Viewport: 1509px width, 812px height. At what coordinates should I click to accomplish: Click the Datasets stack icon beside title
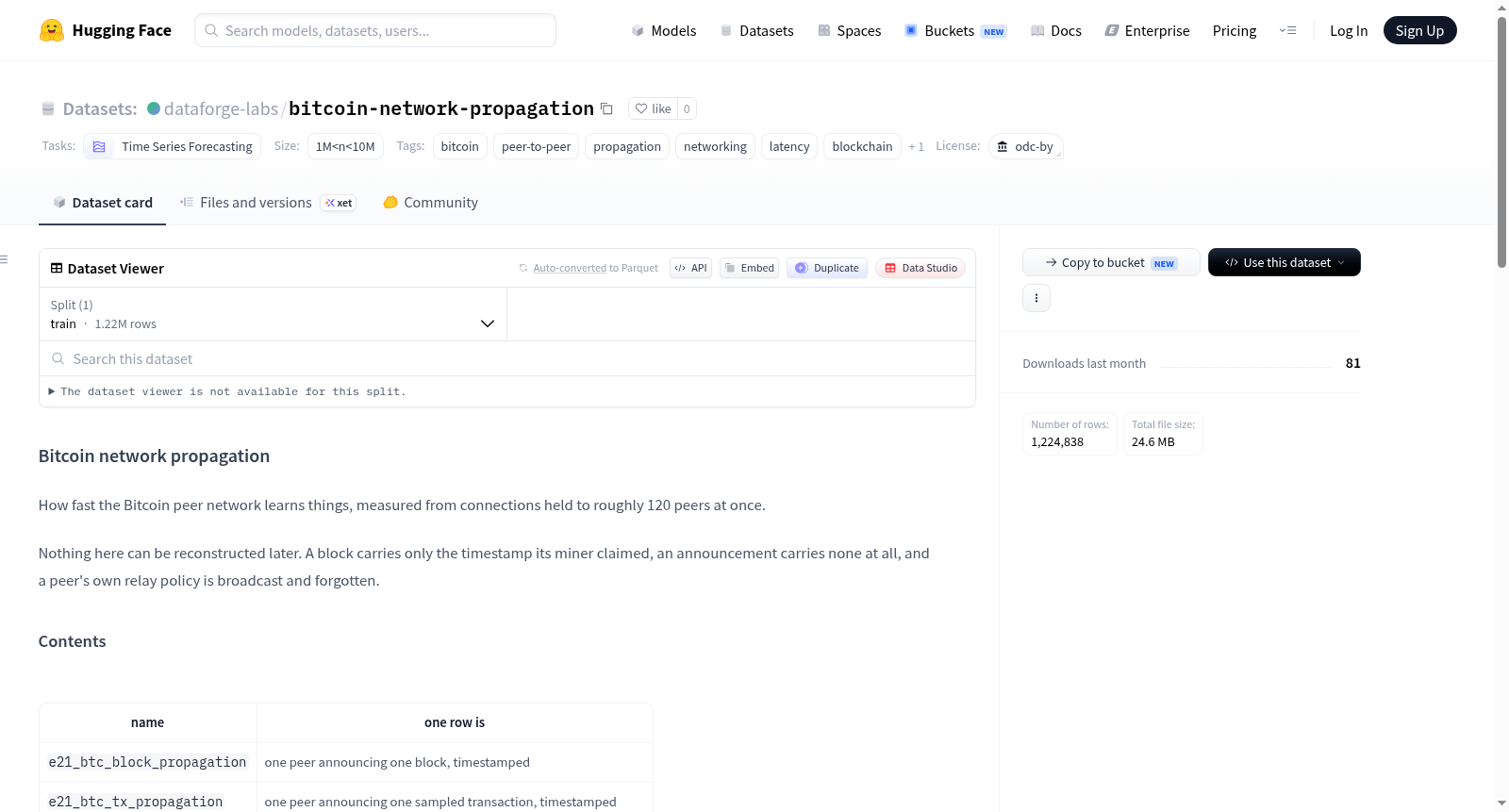pos(48,108)
